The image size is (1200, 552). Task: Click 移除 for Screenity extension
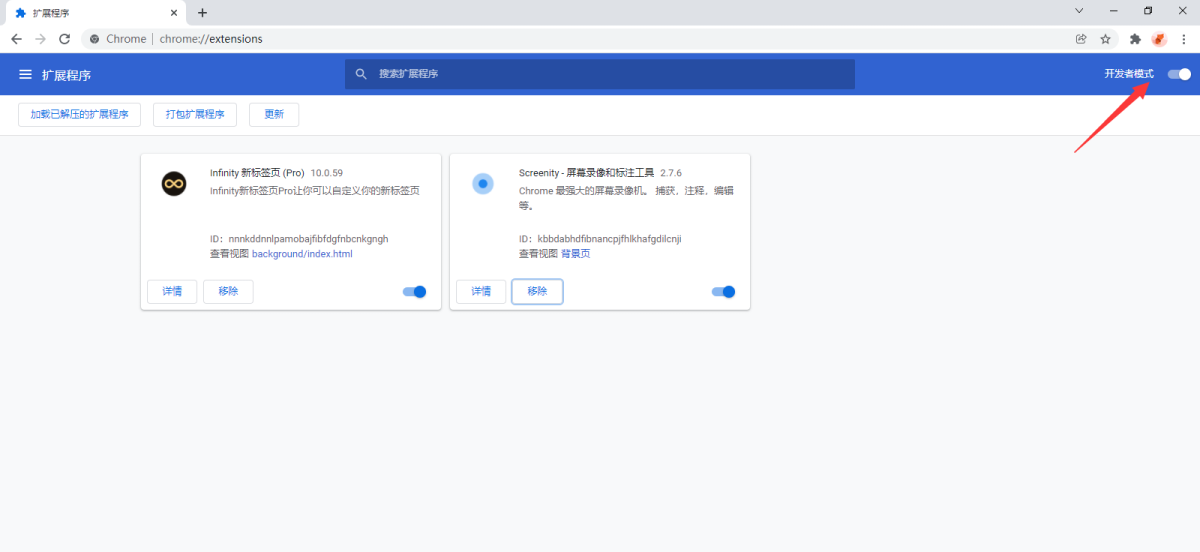click(x=537, y=291)
